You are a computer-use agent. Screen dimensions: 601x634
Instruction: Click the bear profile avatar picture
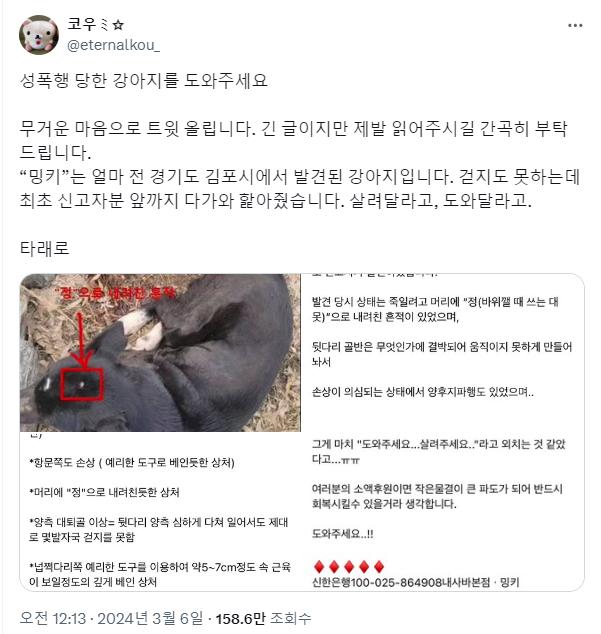[39, 35]
